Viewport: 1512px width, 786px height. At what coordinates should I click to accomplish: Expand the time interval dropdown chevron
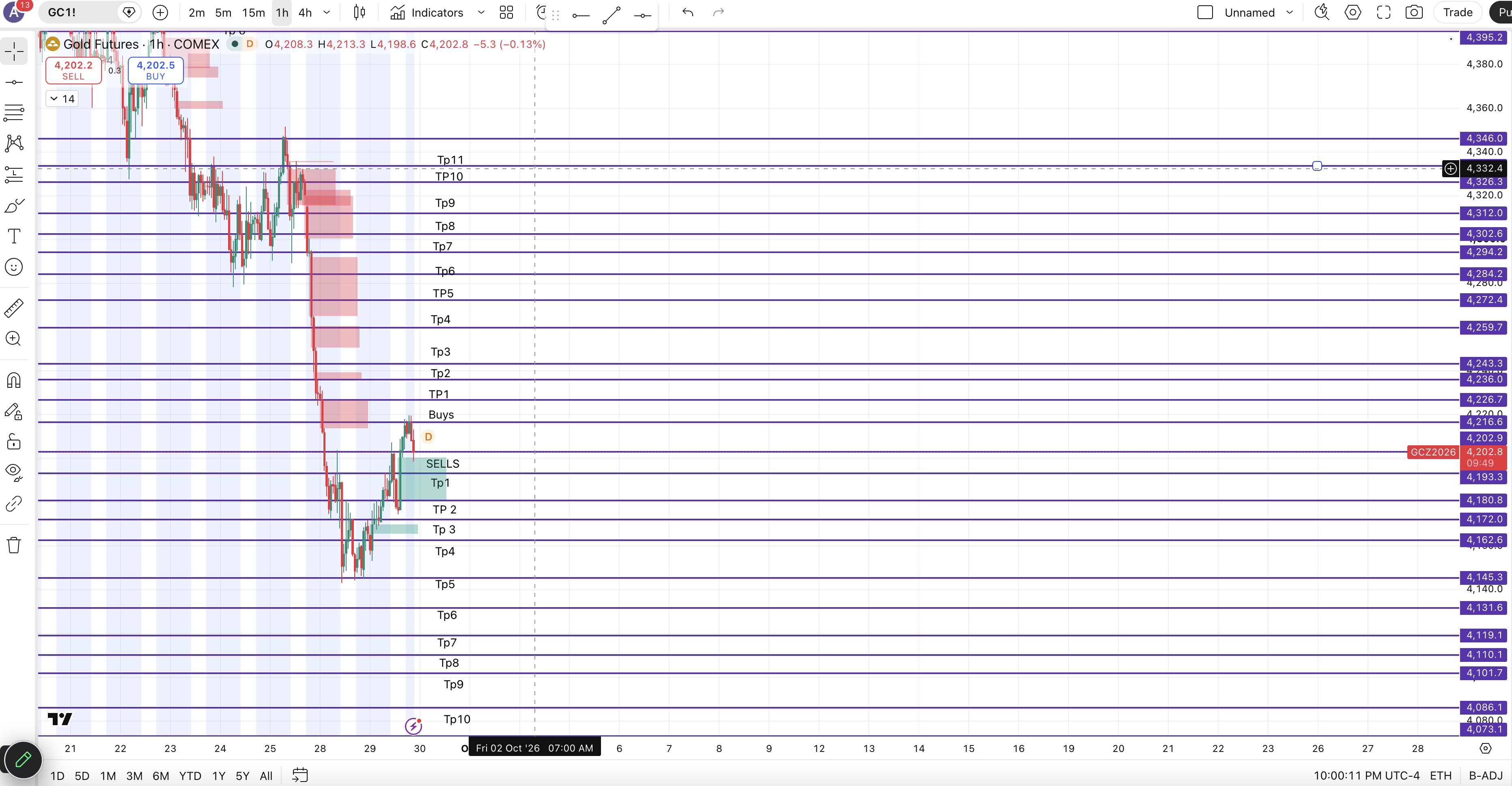pyautogui.click(x=327, y=12)
